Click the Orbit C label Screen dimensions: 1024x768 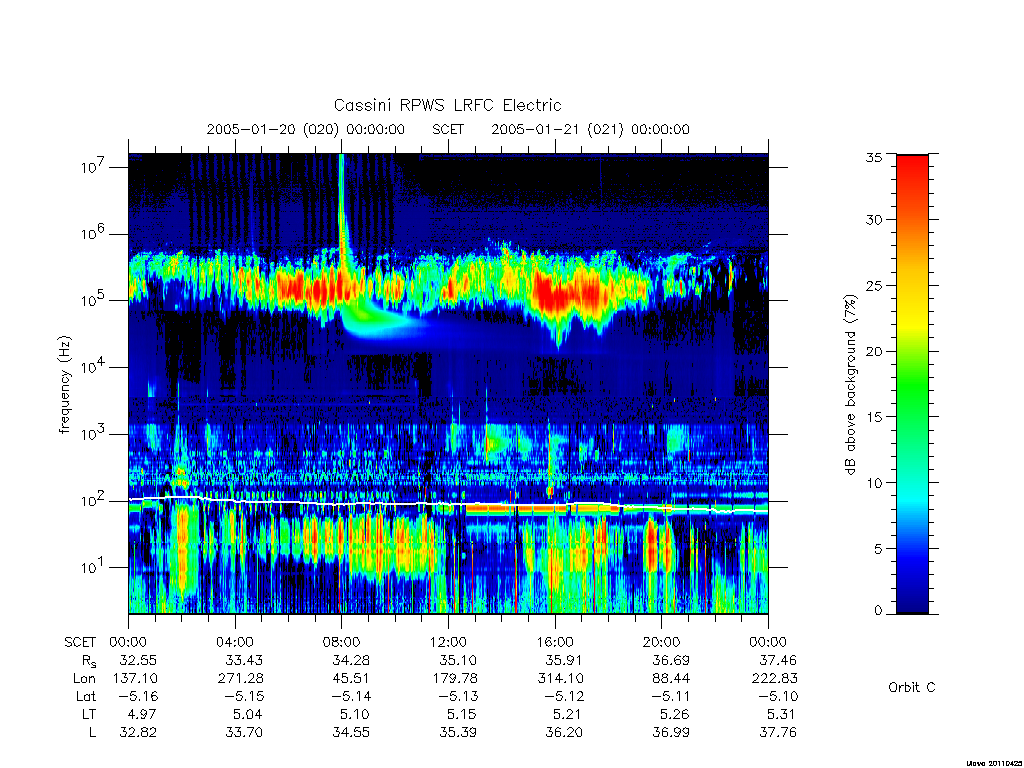[x=912, y=687]
